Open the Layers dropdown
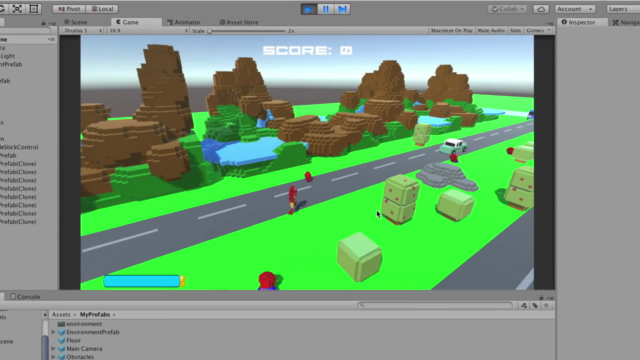This screenshot has height=360, width=640. [x=623, y=9]
